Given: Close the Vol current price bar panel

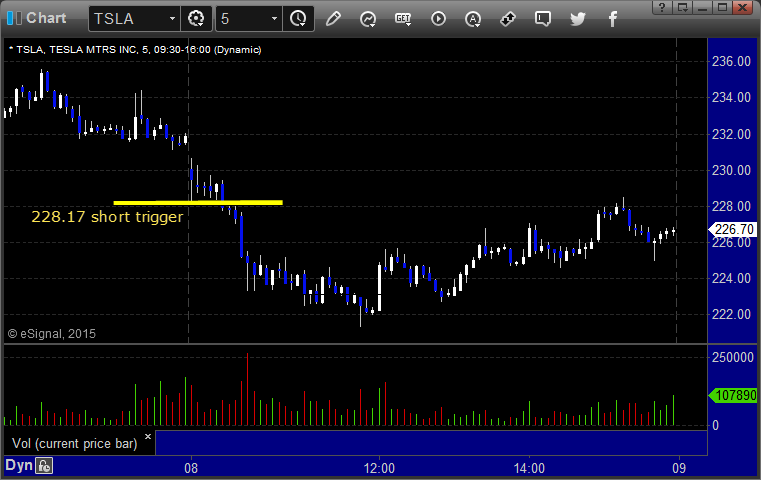Looking at the screenshot, I should [x=148, y=436].
